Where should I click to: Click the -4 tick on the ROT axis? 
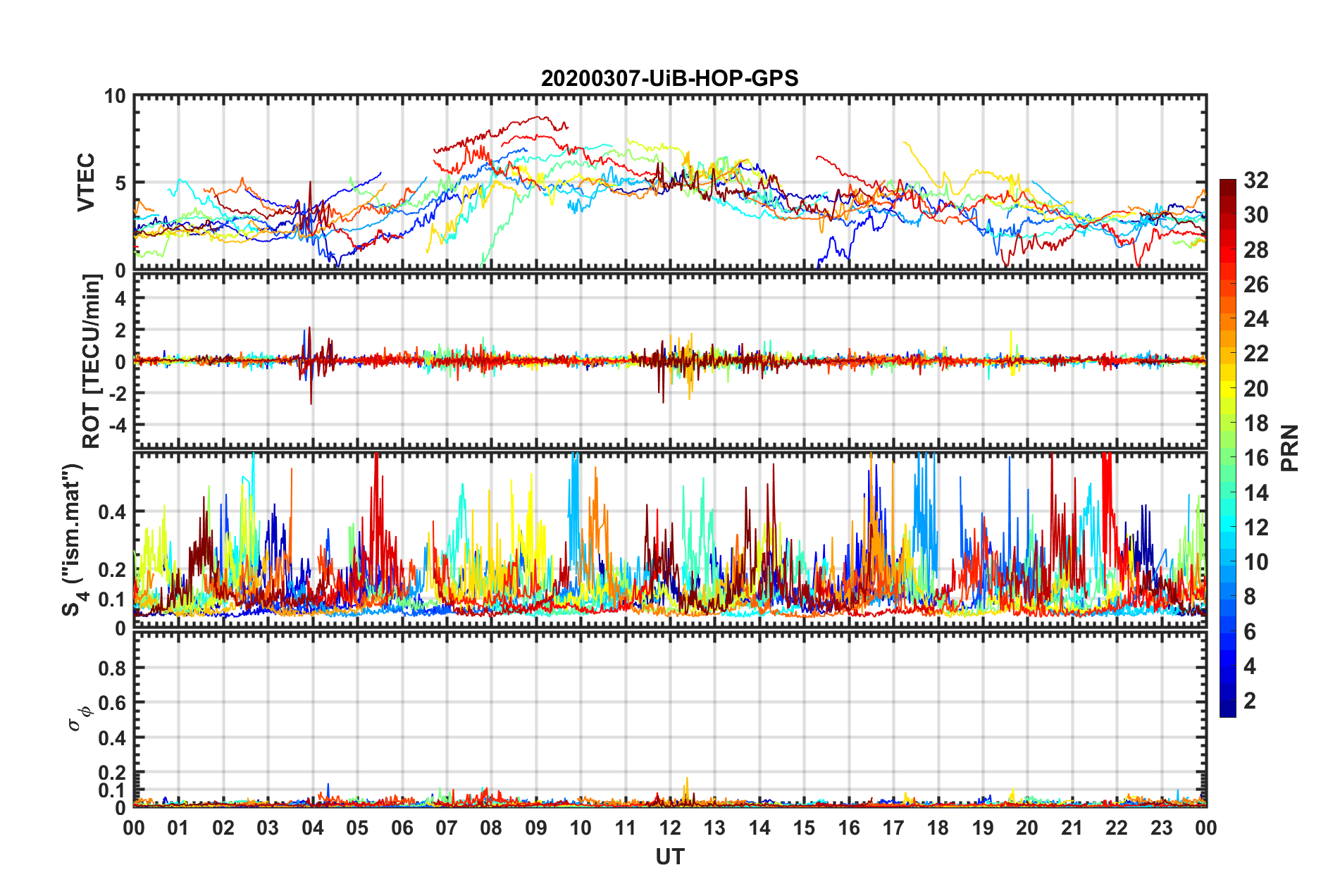(114, 425)
